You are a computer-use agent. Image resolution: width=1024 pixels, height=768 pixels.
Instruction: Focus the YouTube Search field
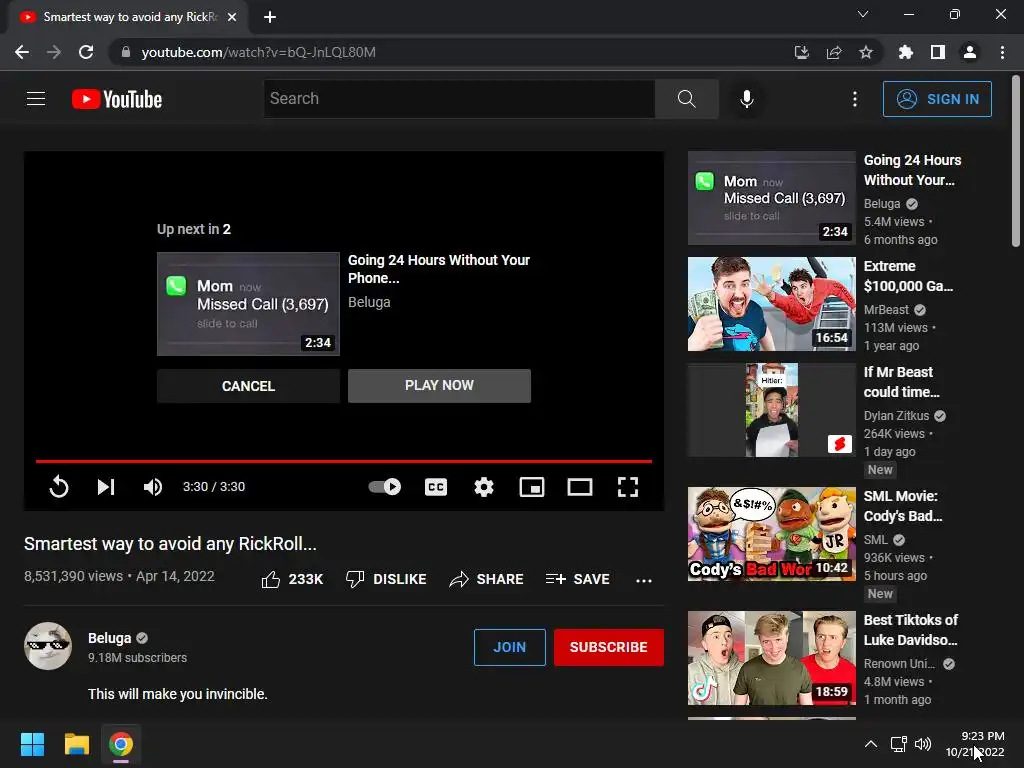(x=459, y=99)
